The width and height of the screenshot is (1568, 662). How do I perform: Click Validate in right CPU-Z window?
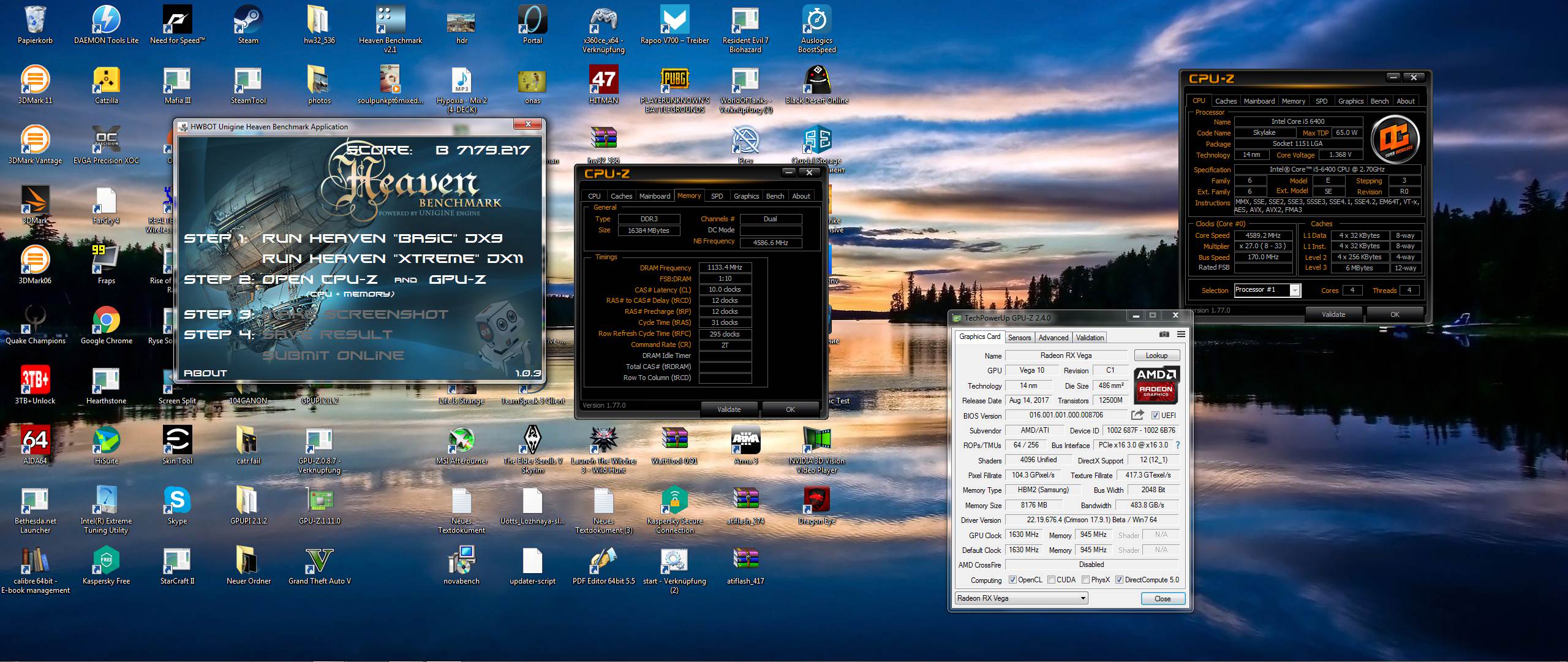click(1333, 314)
